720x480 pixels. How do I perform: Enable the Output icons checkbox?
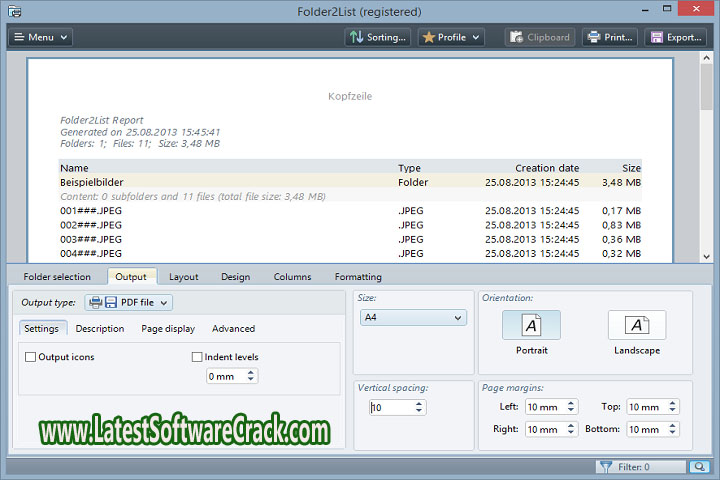31,357
